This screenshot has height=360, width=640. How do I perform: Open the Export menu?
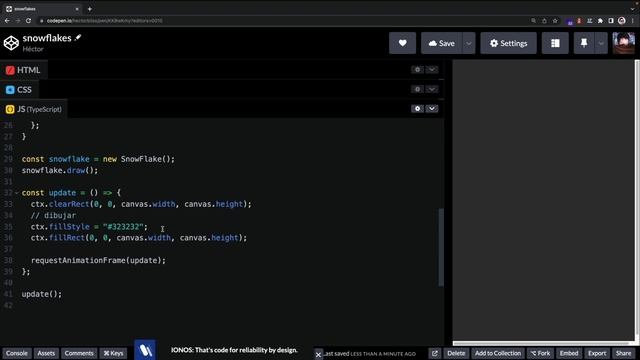(x=597, y=353)
